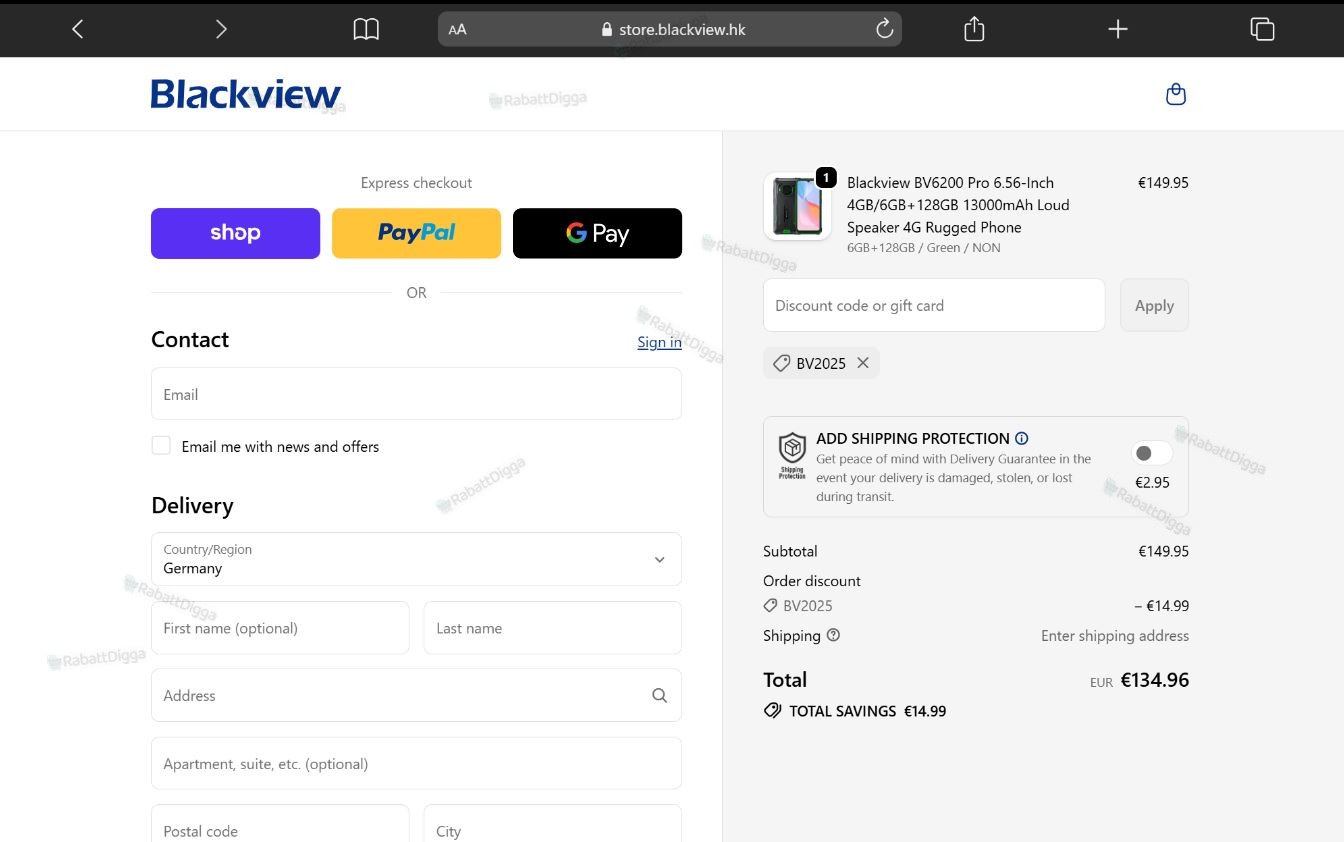
Task: Click the Apartment, suite, etc. field
Action: [416, 764]
